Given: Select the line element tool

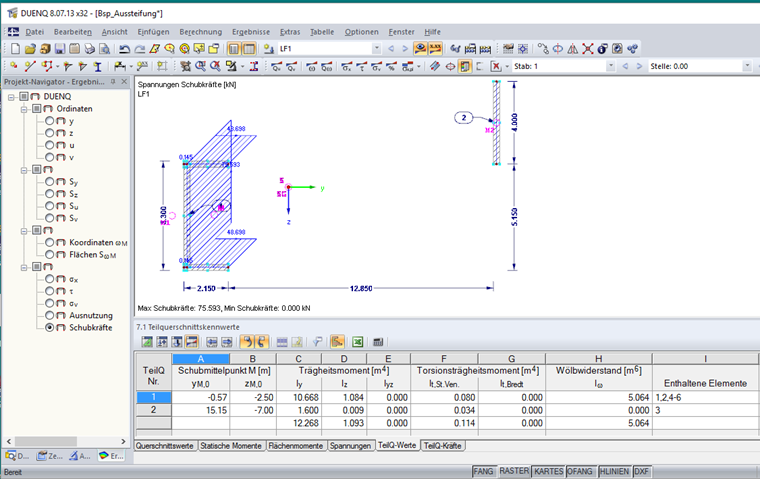Looking at the screenshot, I should coord(30,66).
